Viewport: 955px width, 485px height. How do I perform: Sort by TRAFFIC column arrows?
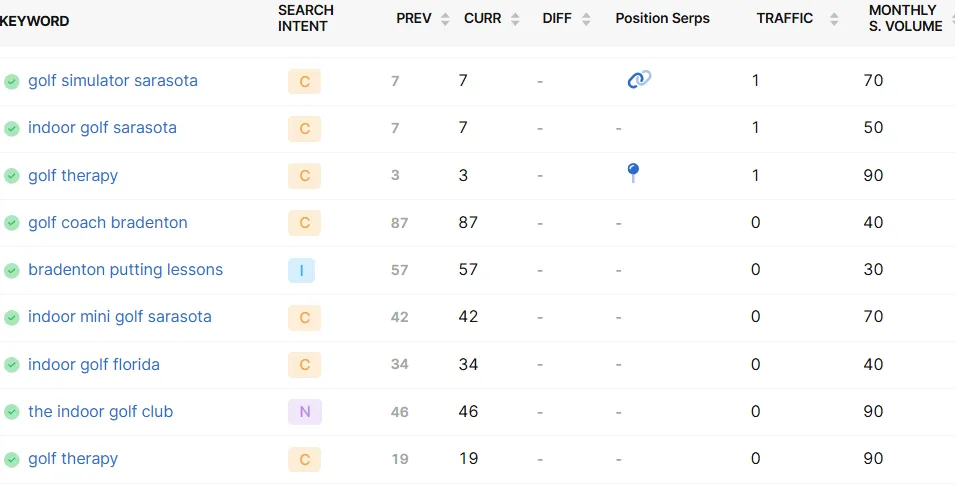(x=834, y=19)
